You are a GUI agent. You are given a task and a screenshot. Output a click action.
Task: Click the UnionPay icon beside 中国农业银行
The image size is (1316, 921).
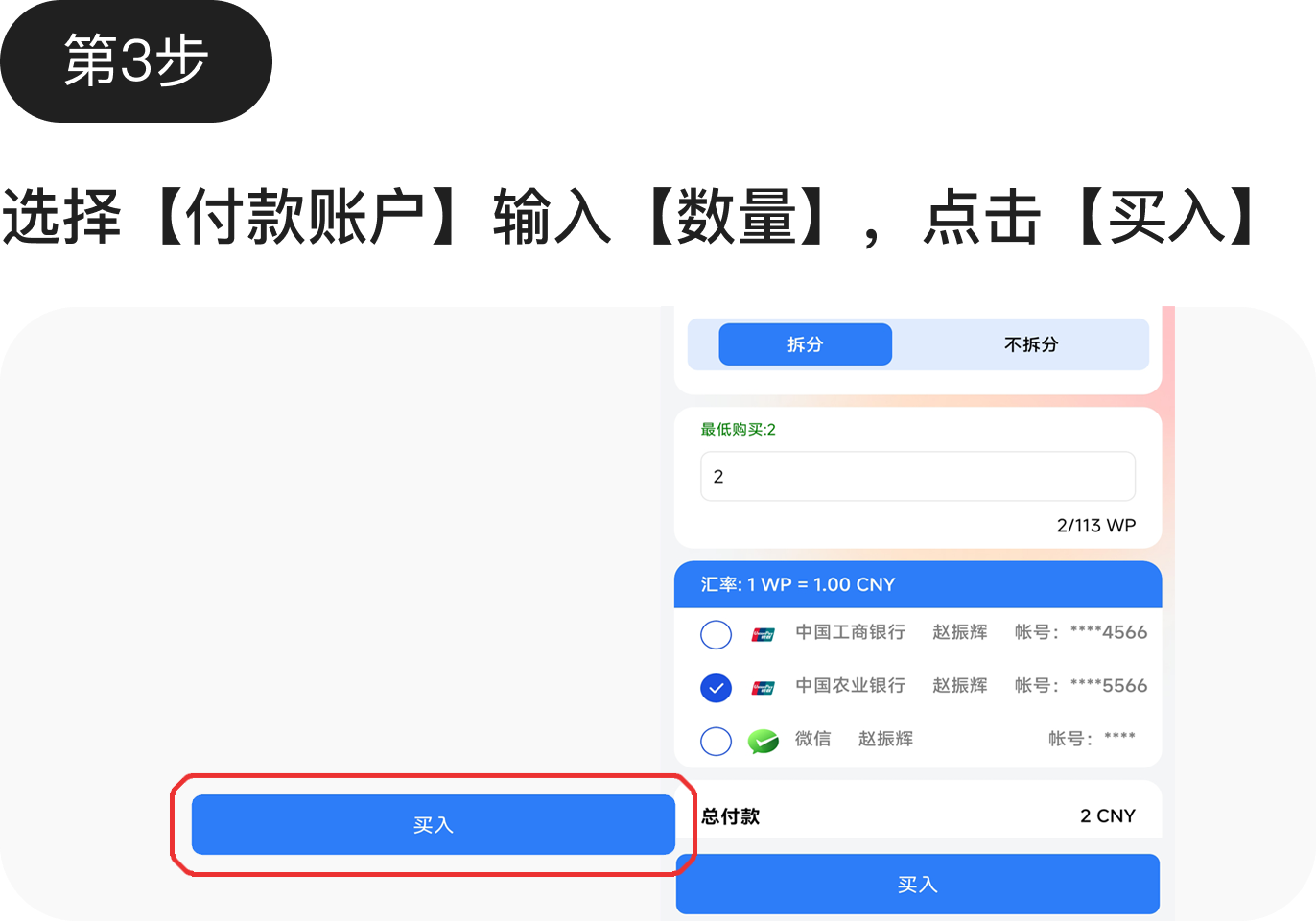click(x=763, y=687)
